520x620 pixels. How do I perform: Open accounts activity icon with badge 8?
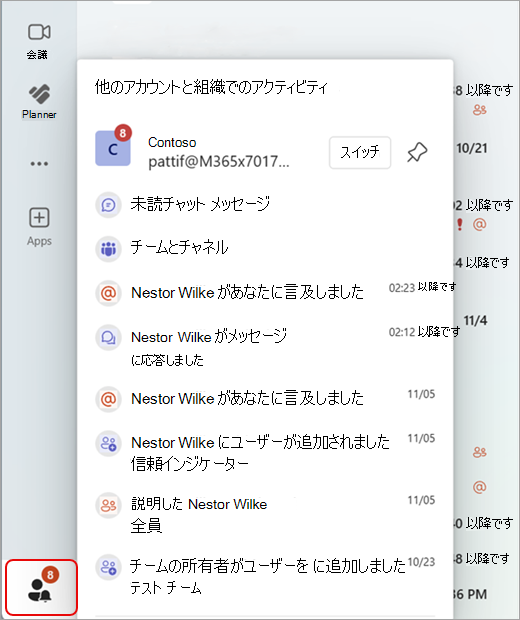[41, 588]
